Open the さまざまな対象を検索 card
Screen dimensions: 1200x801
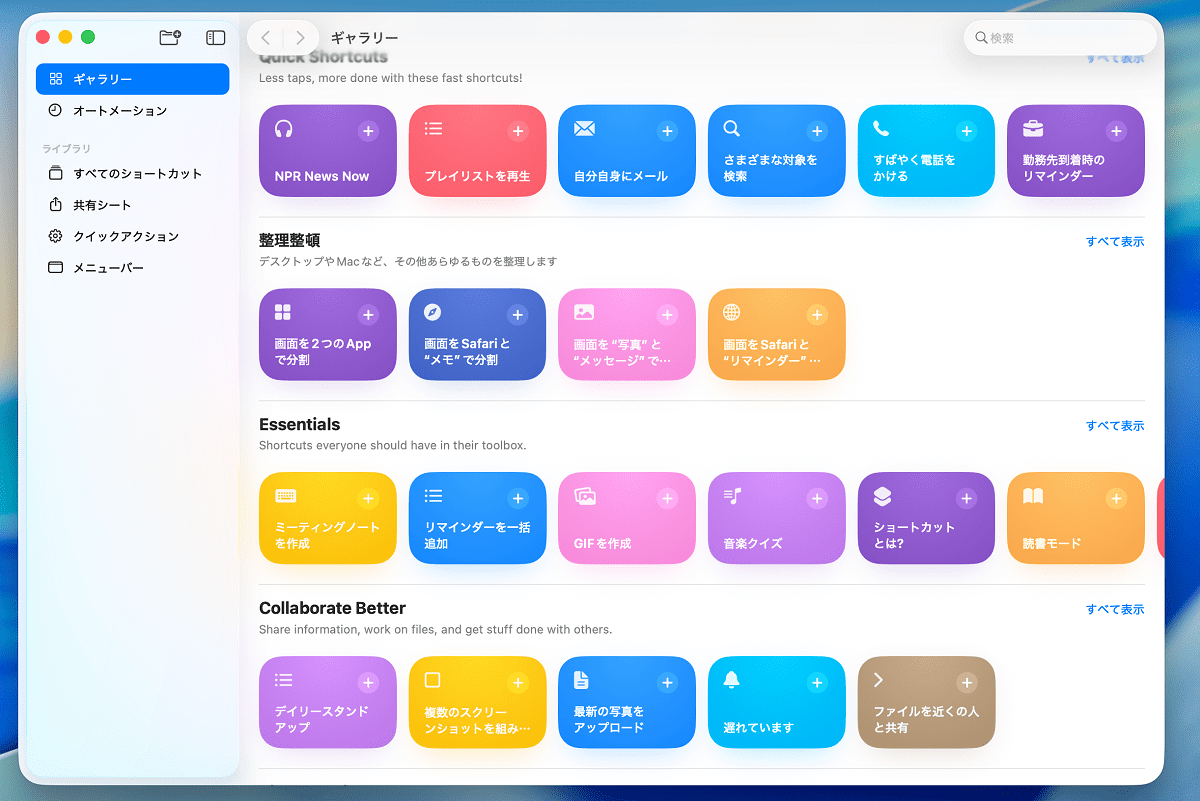776,151
